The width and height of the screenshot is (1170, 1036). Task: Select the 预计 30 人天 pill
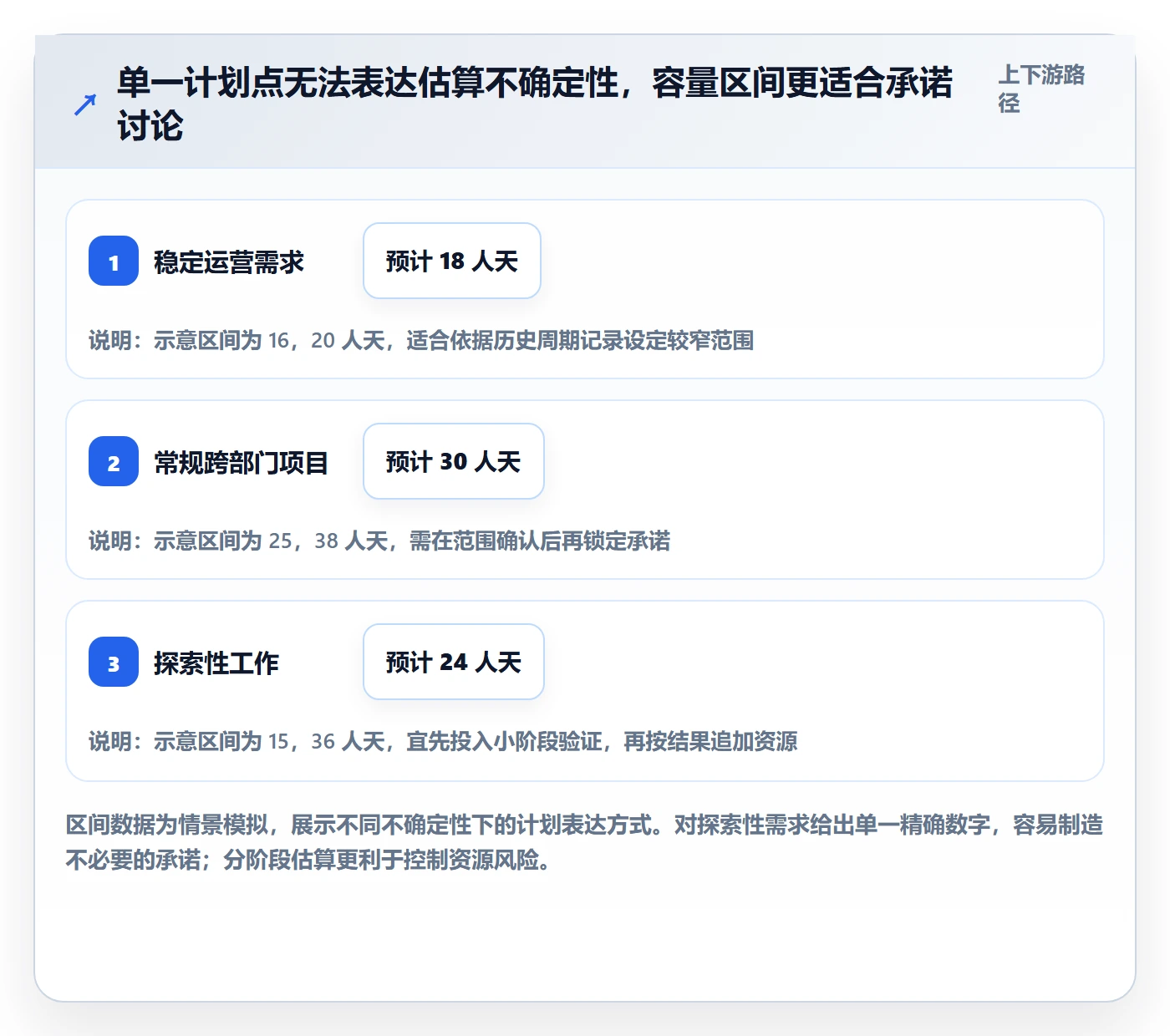(454, 461)
